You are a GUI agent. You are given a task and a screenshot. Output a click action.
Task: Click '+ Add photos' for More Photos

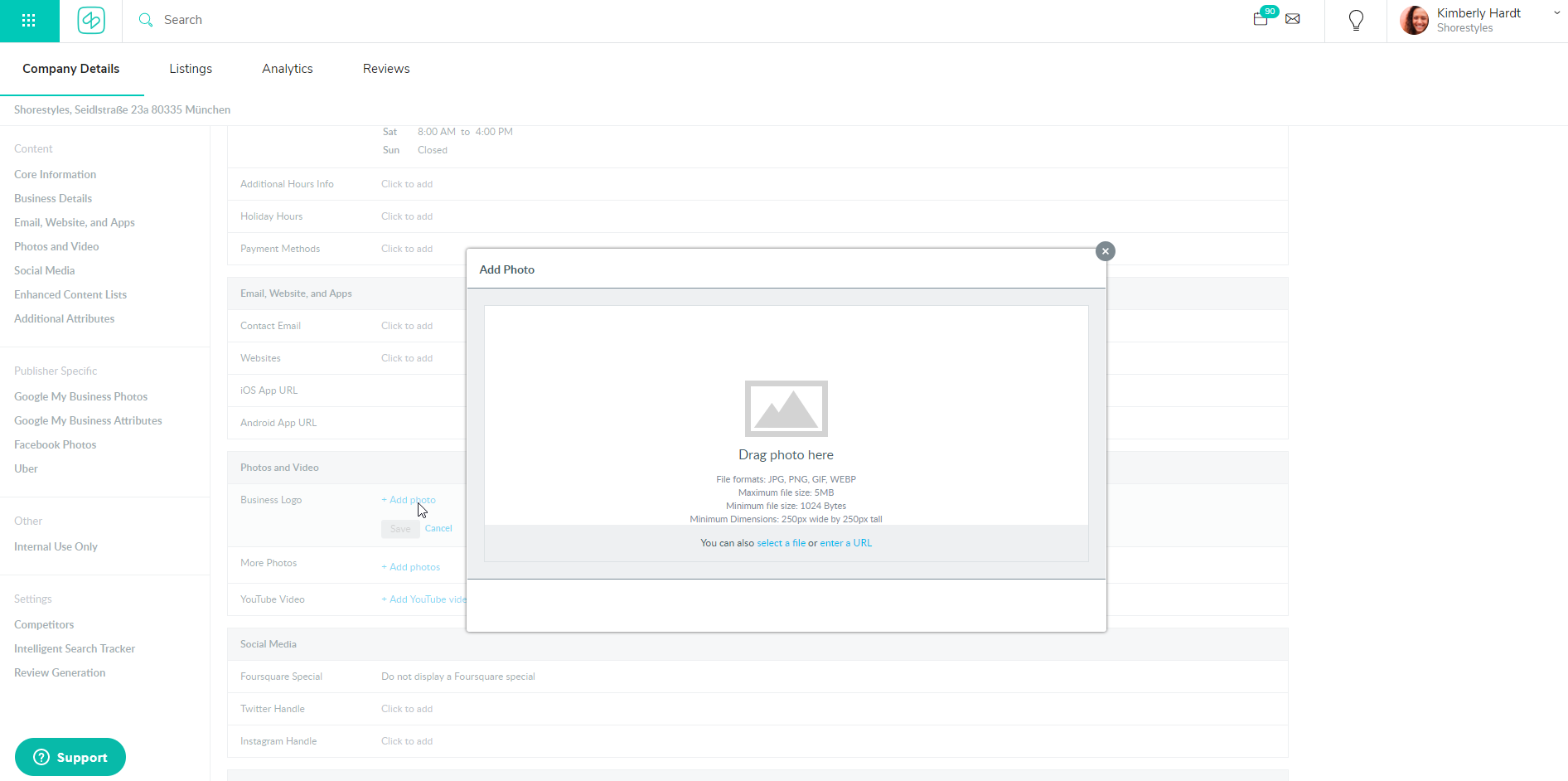[x=410, y=567]
